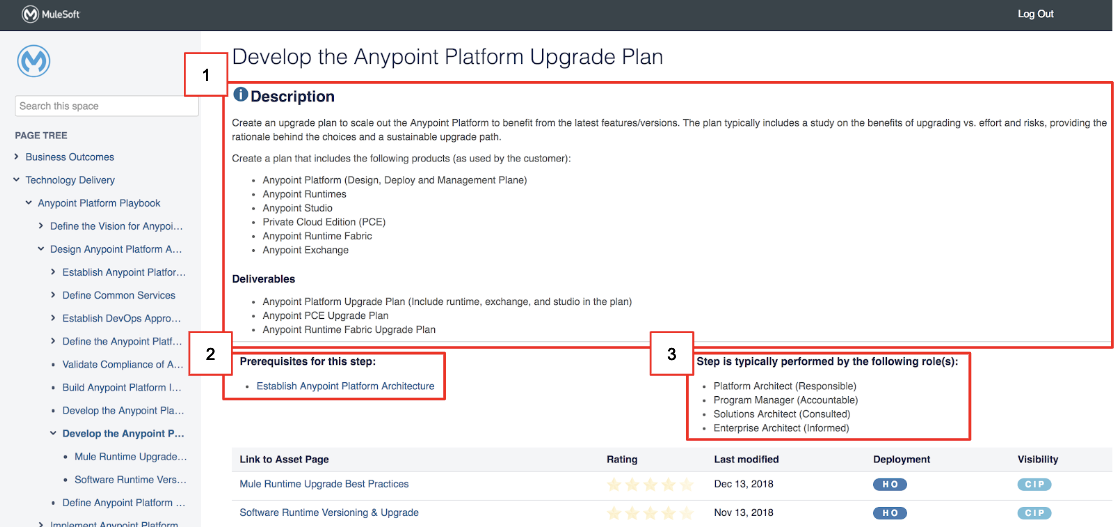The width and height of the screenshot is (1117, 527).
Task: Click the PAGE TREE heading
Action: pyautogui.click(x=41, y=135)
